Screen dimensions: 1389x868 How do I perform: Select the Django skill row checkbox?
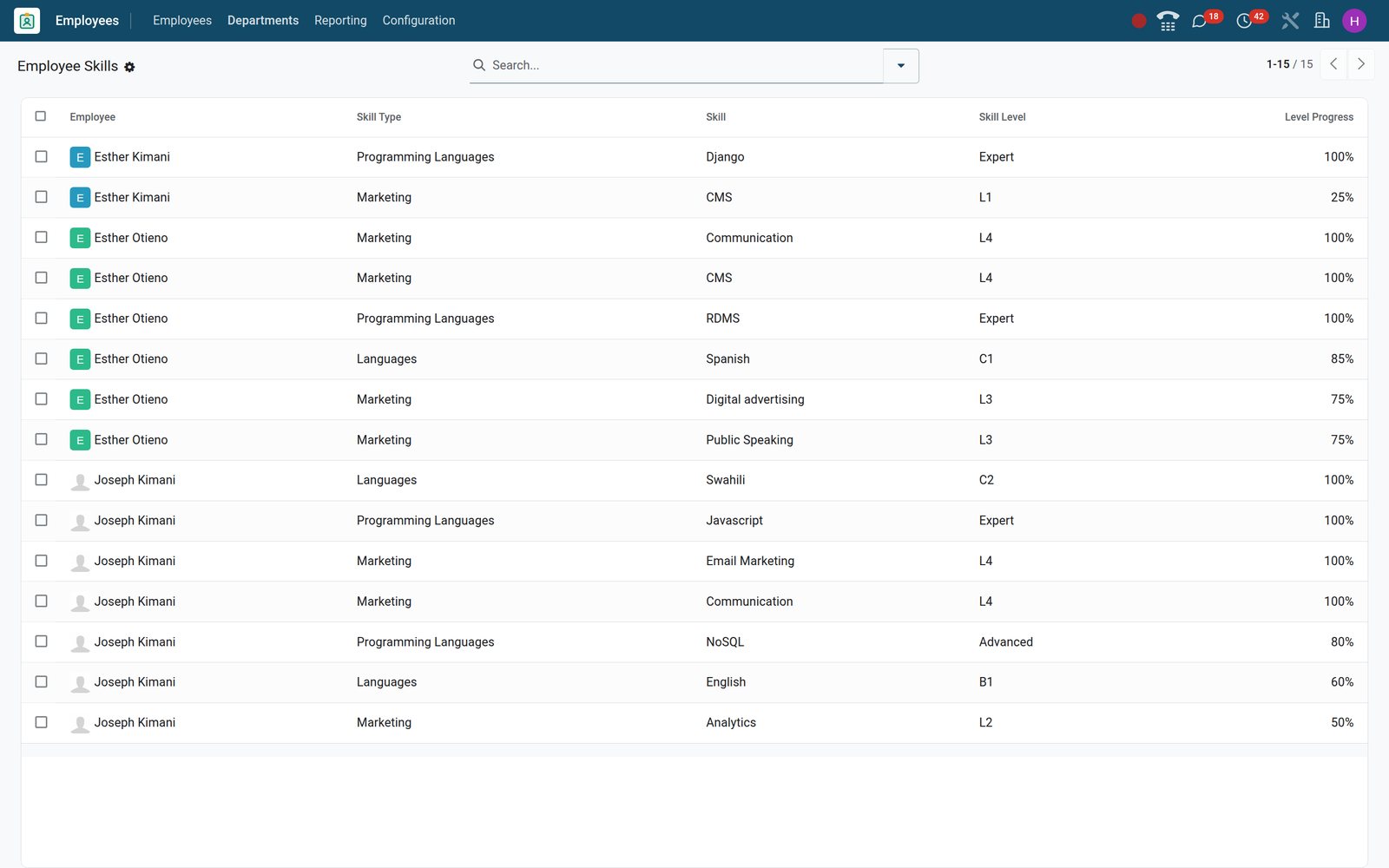tap(41, 156)
